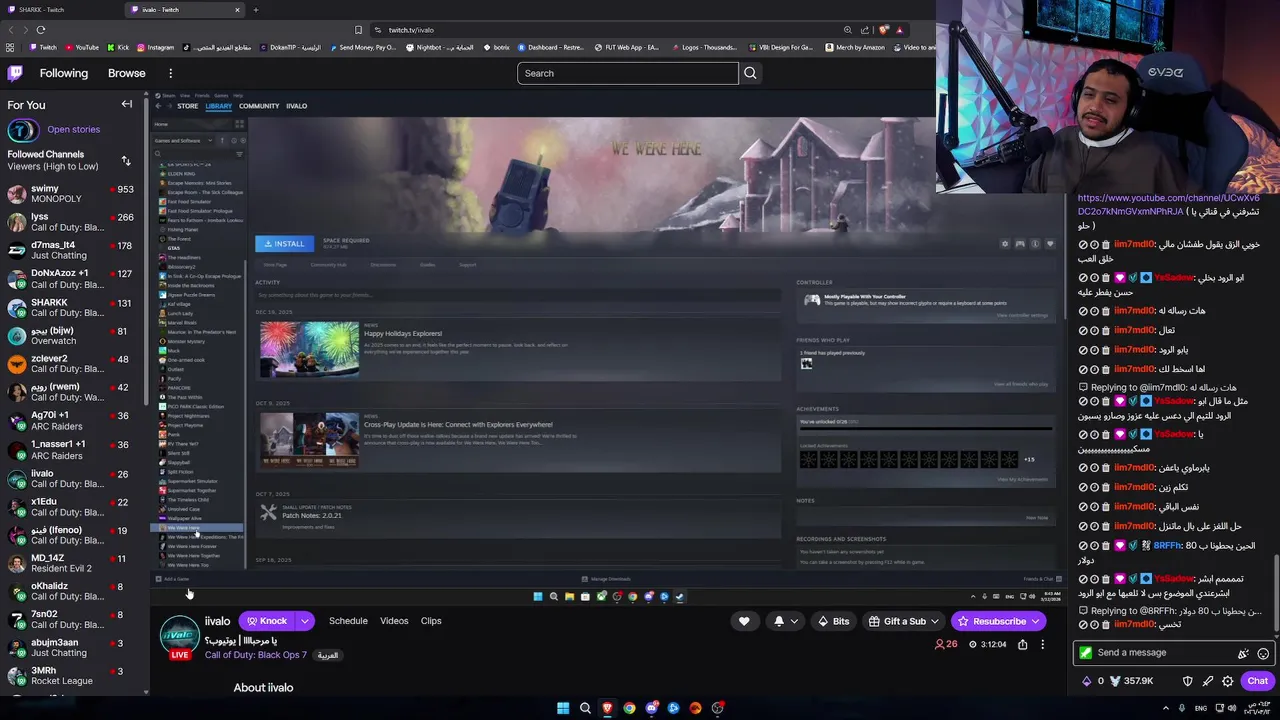Click the sword mod view icon
1280x720 pixels.
coord(1208,681)
